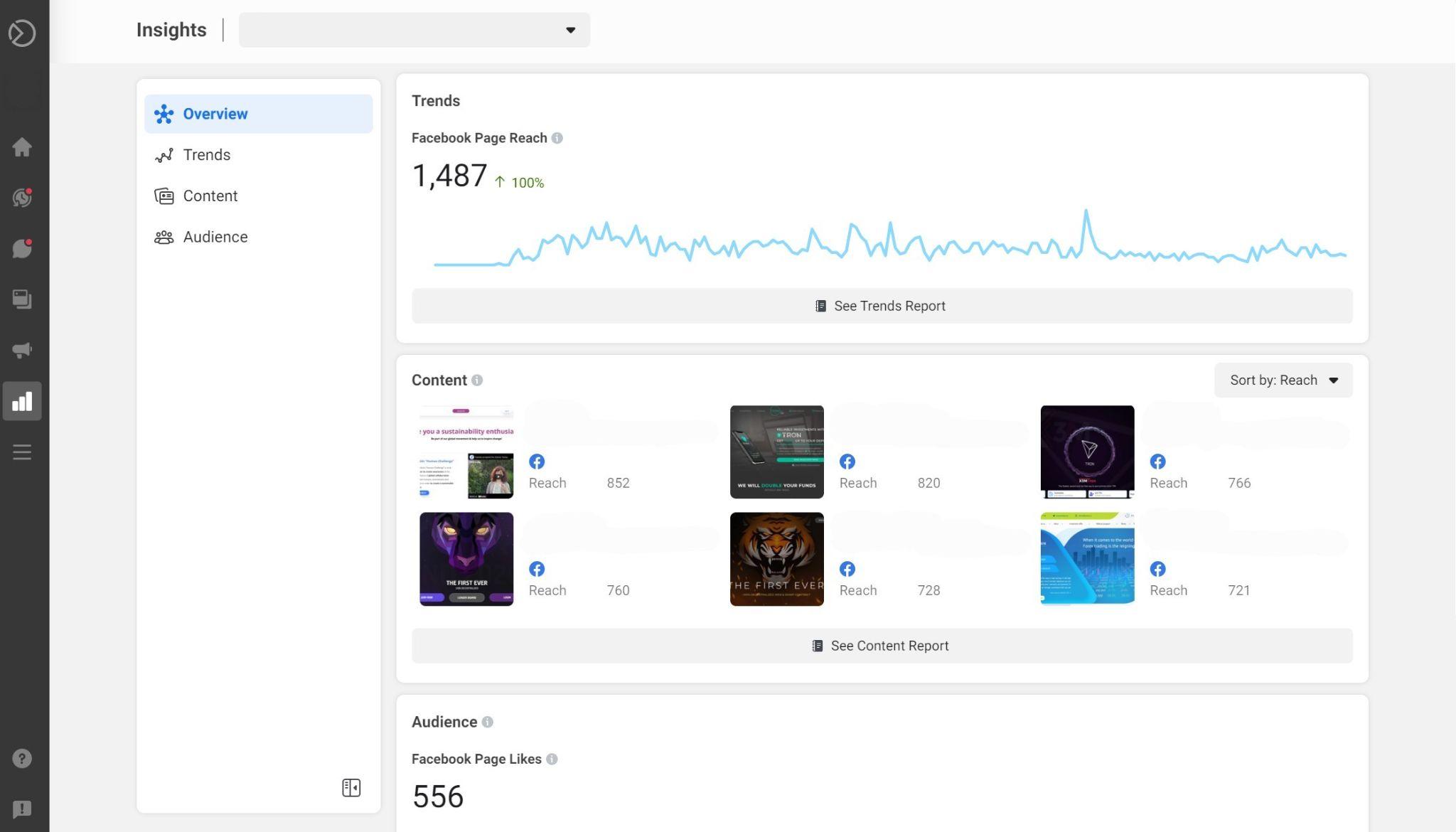Select the Insights bar-chart icon

coord(22,401)
